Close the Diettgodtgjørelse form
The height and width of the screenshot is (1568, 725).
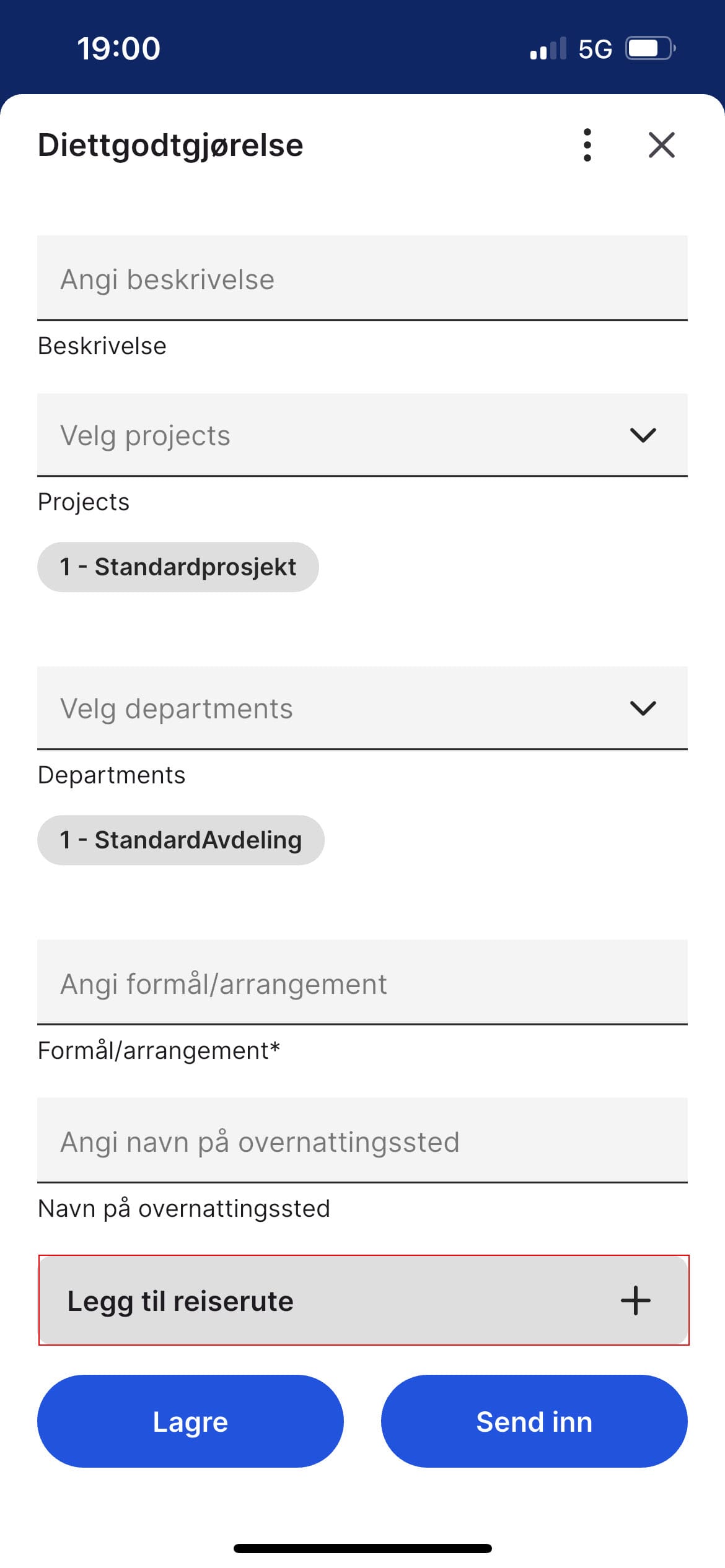point(661,146)
